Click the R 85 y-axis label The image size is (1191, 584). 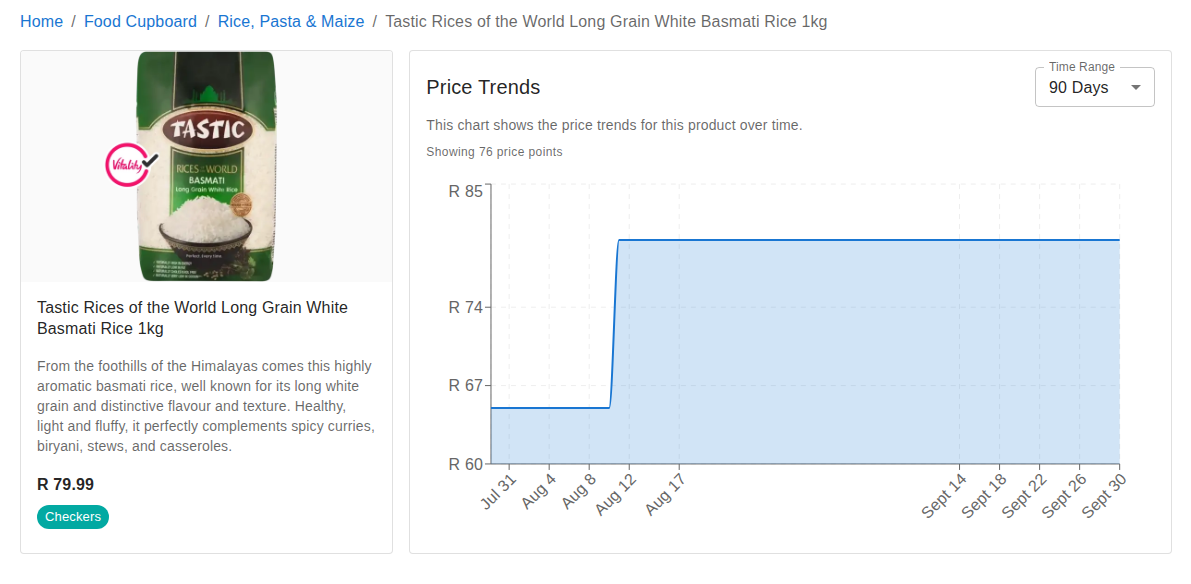pyautogui.click(x=465, y=190)
